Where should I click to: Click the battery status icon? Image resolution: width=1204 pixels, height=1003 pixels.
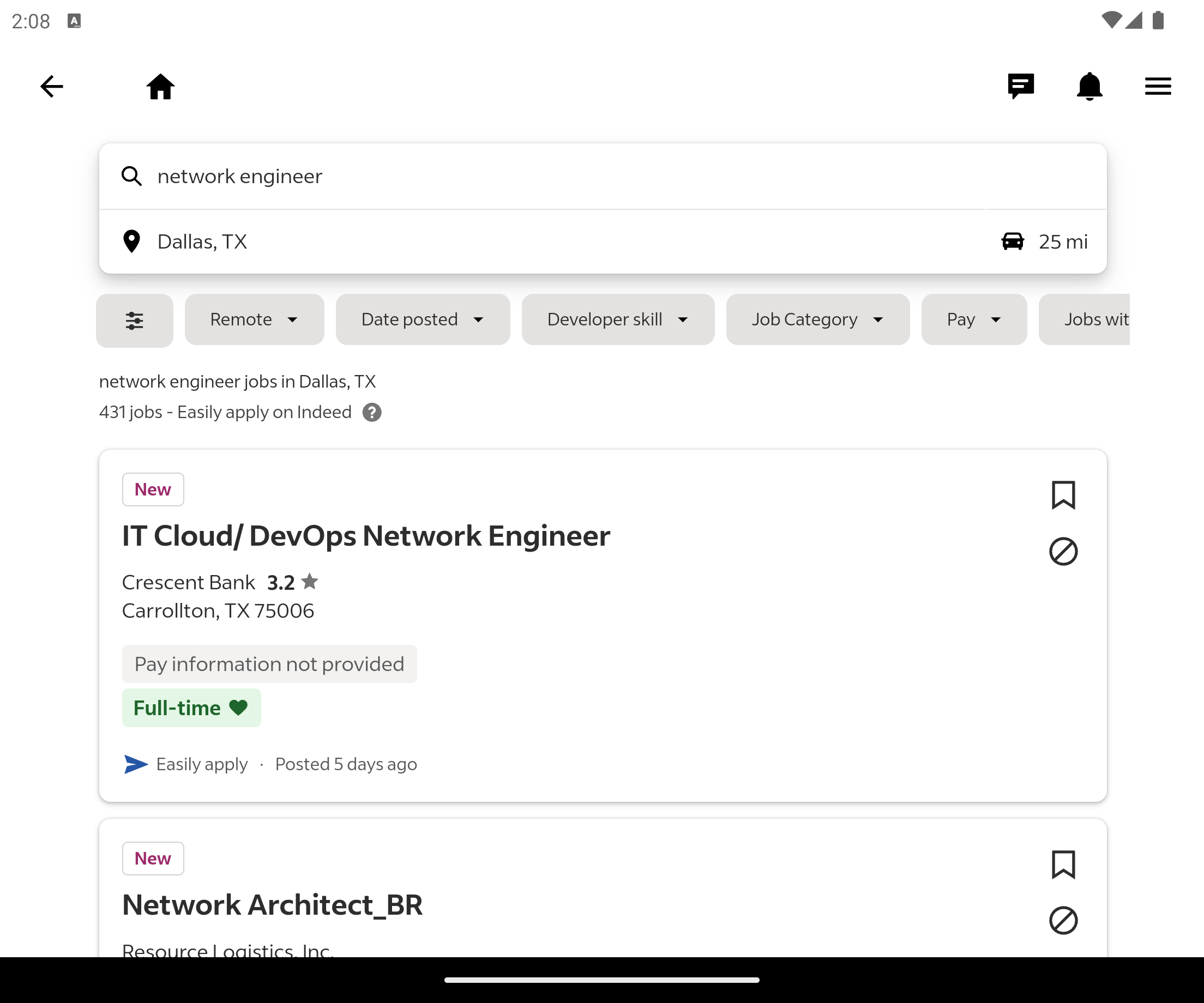pos(1158,21)
